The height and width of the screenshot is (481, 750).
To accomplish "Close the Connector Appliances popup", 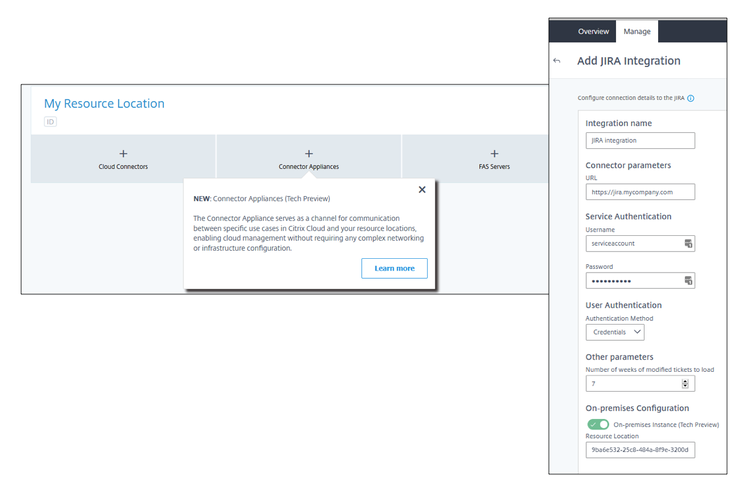I will [x=422, y=189].
